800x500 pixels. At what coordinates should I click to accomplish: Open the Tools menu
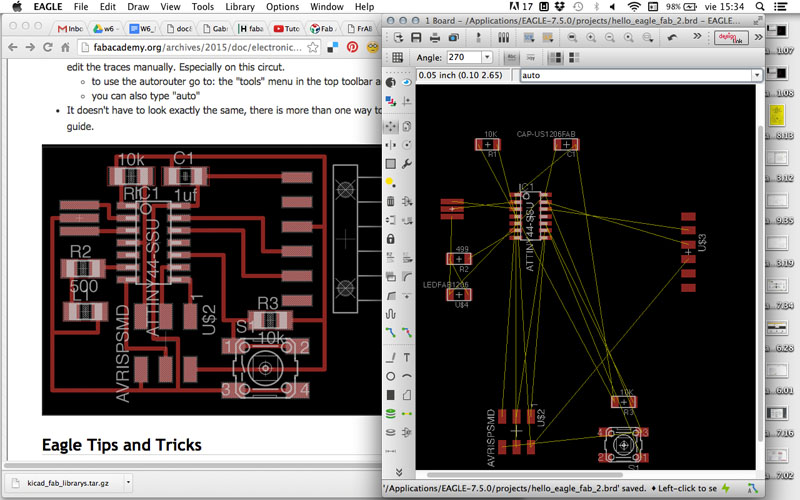(x=203, y=7)
